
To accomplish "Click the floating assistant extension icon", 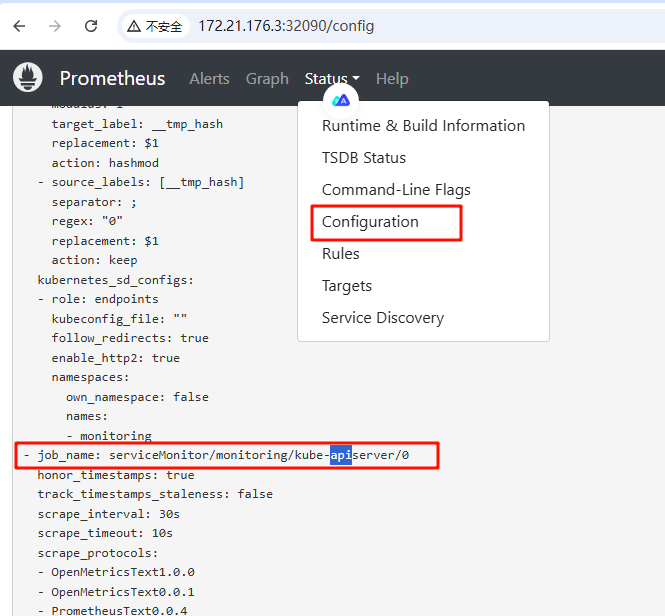I will (341, 101).
